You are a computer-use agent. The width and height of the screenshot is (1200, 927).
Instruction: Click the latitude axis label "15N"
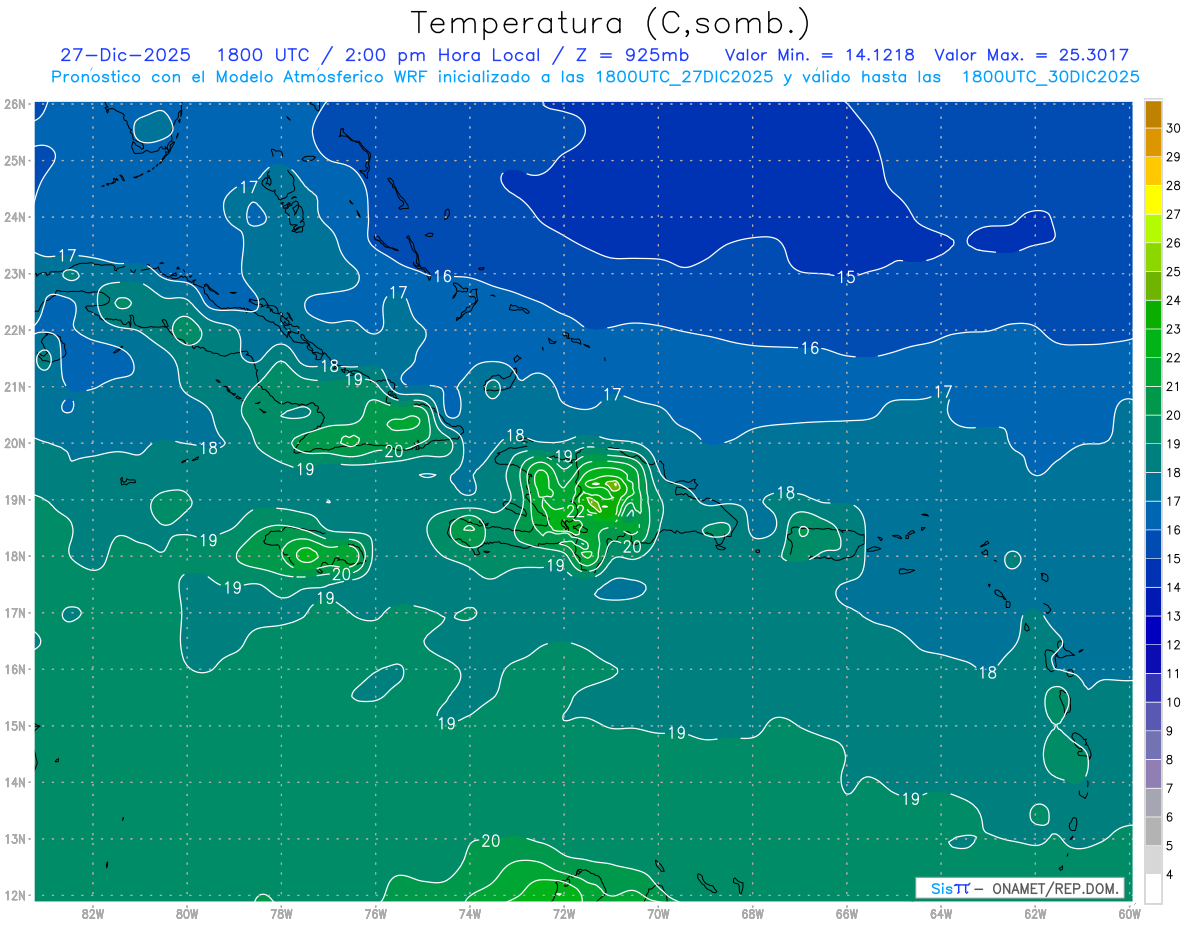pyautogui.click(x=14, y=725)
